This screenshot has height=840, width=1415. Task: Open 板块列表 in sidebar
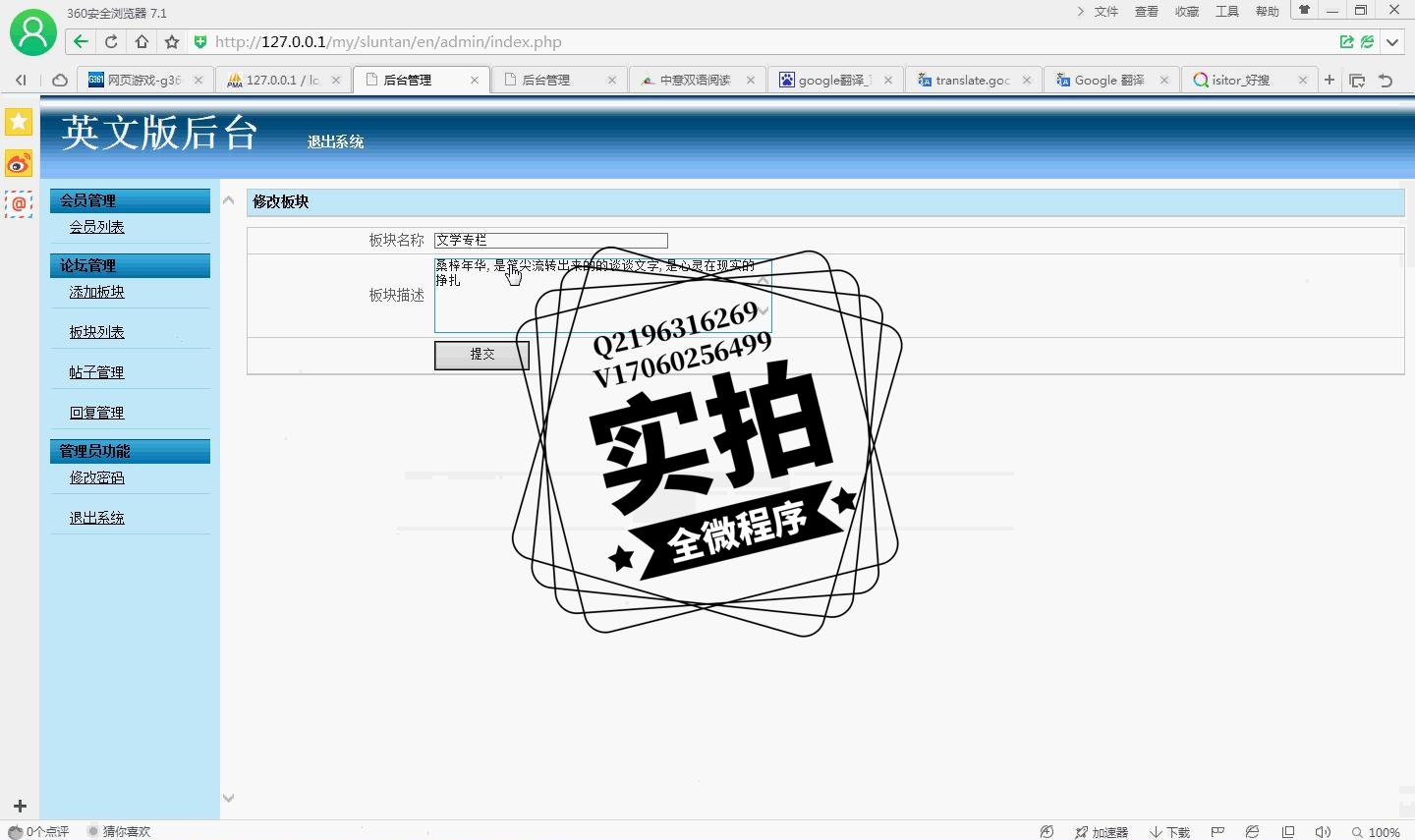tap(96, 332)
